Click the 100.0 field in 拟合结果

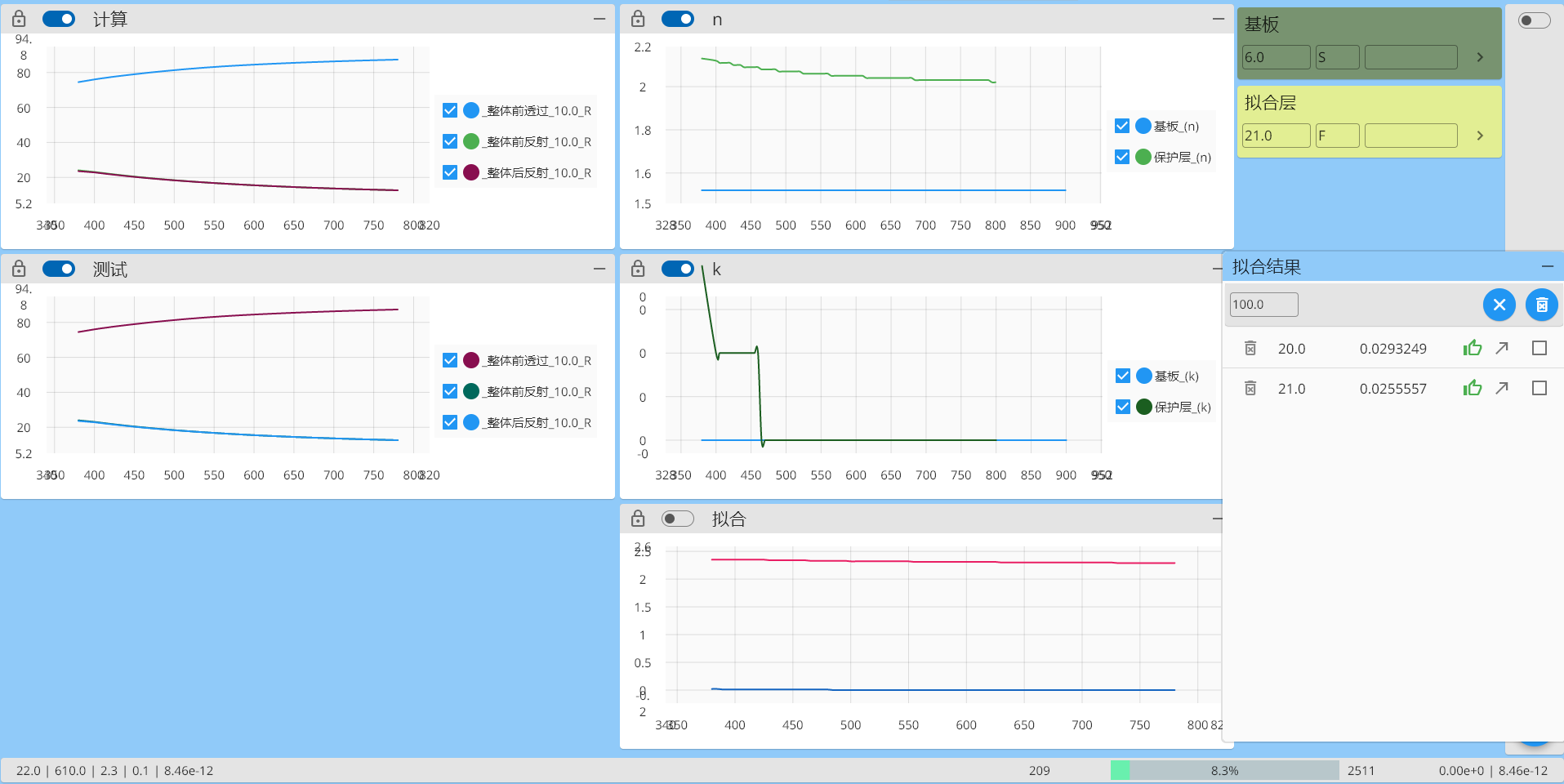[x=1263, y=305]
